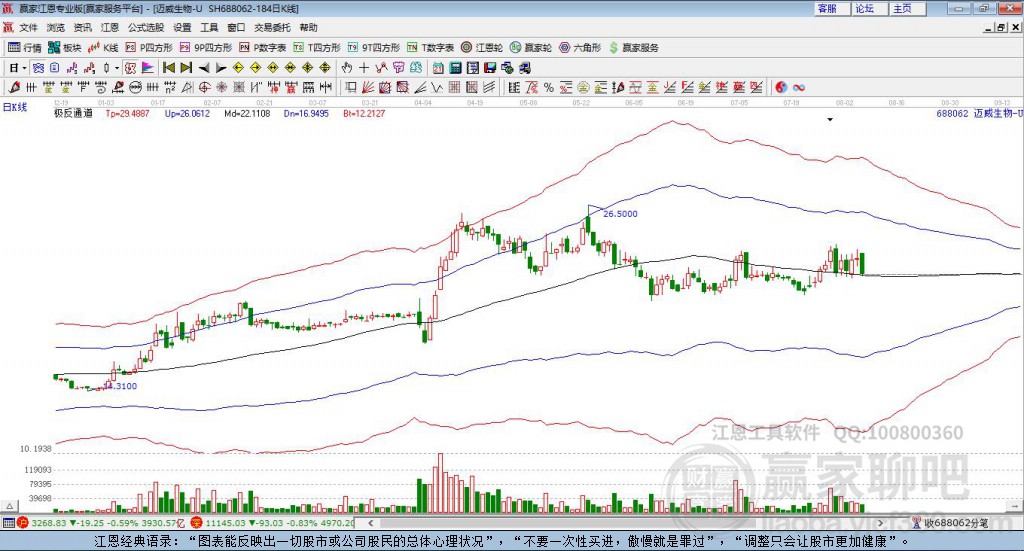Open the calendar icon in toolbar
This screenshot has height=551, width=1024.
coord(438,67)
